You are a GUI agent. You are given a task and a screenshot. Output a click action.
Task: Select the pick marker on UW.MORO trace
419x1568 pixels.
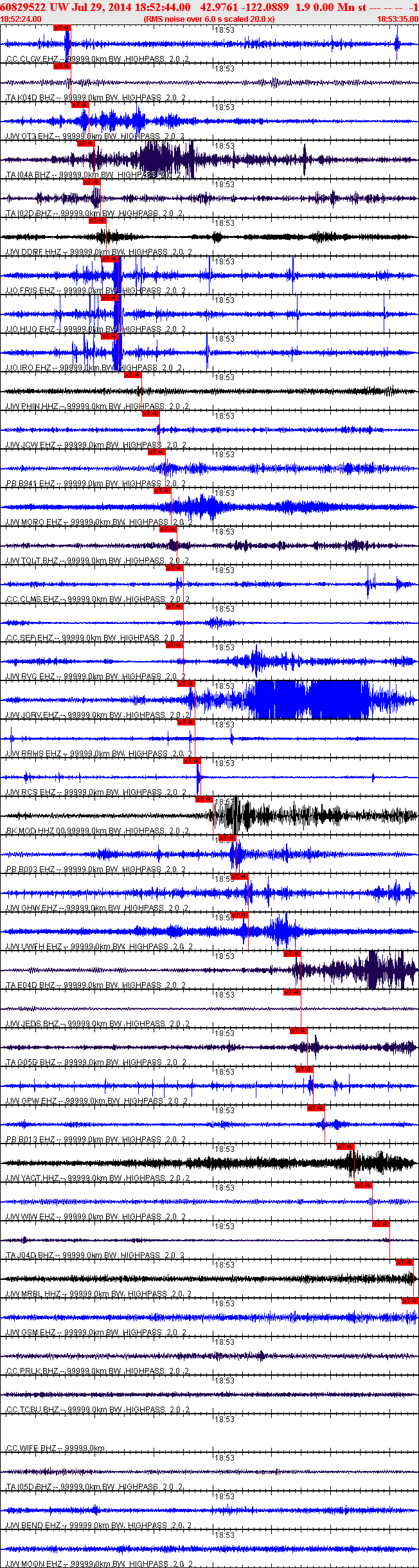click(x=163, y=491)
